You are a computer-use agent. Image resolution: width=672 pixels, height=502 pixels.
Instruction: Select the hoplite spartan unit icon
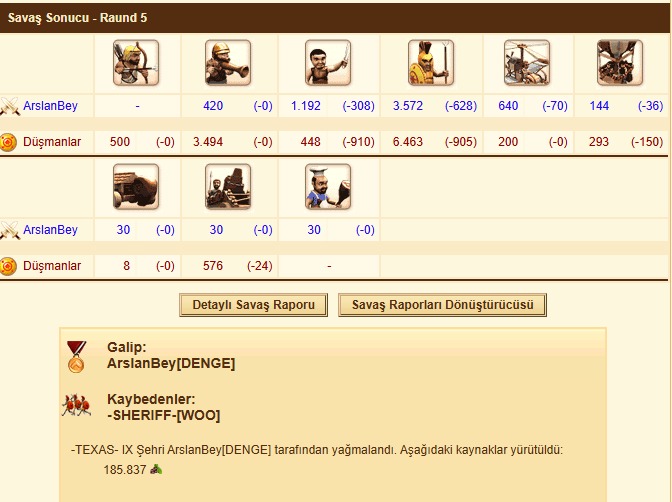(x=431, y=63)
